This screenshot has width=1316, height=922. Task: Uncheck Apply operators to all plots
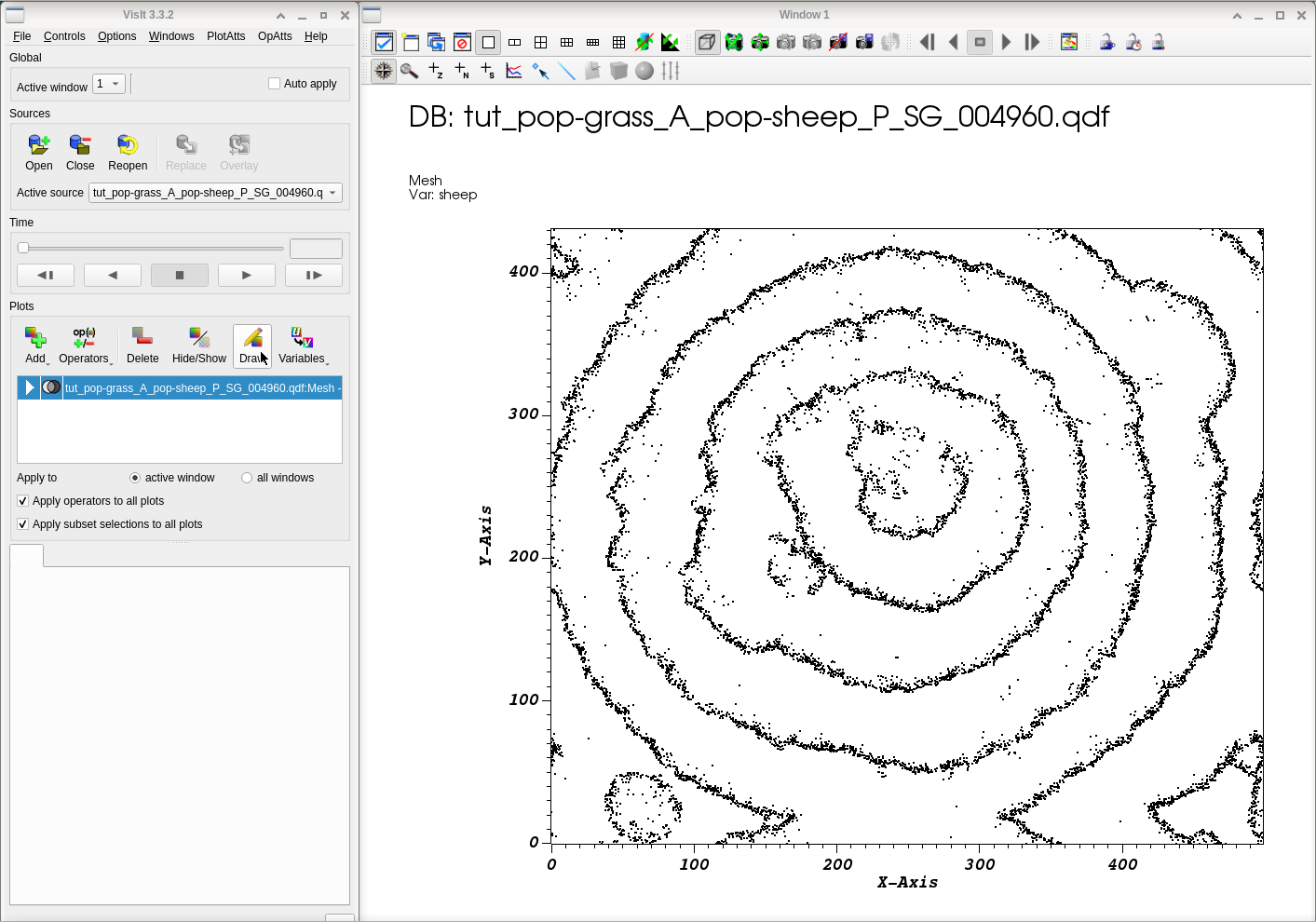23,501
